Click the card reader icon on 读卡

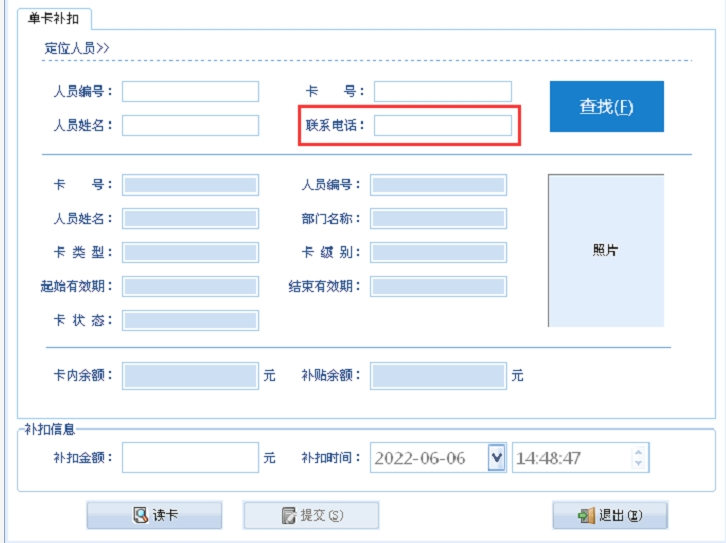[141, 516]
